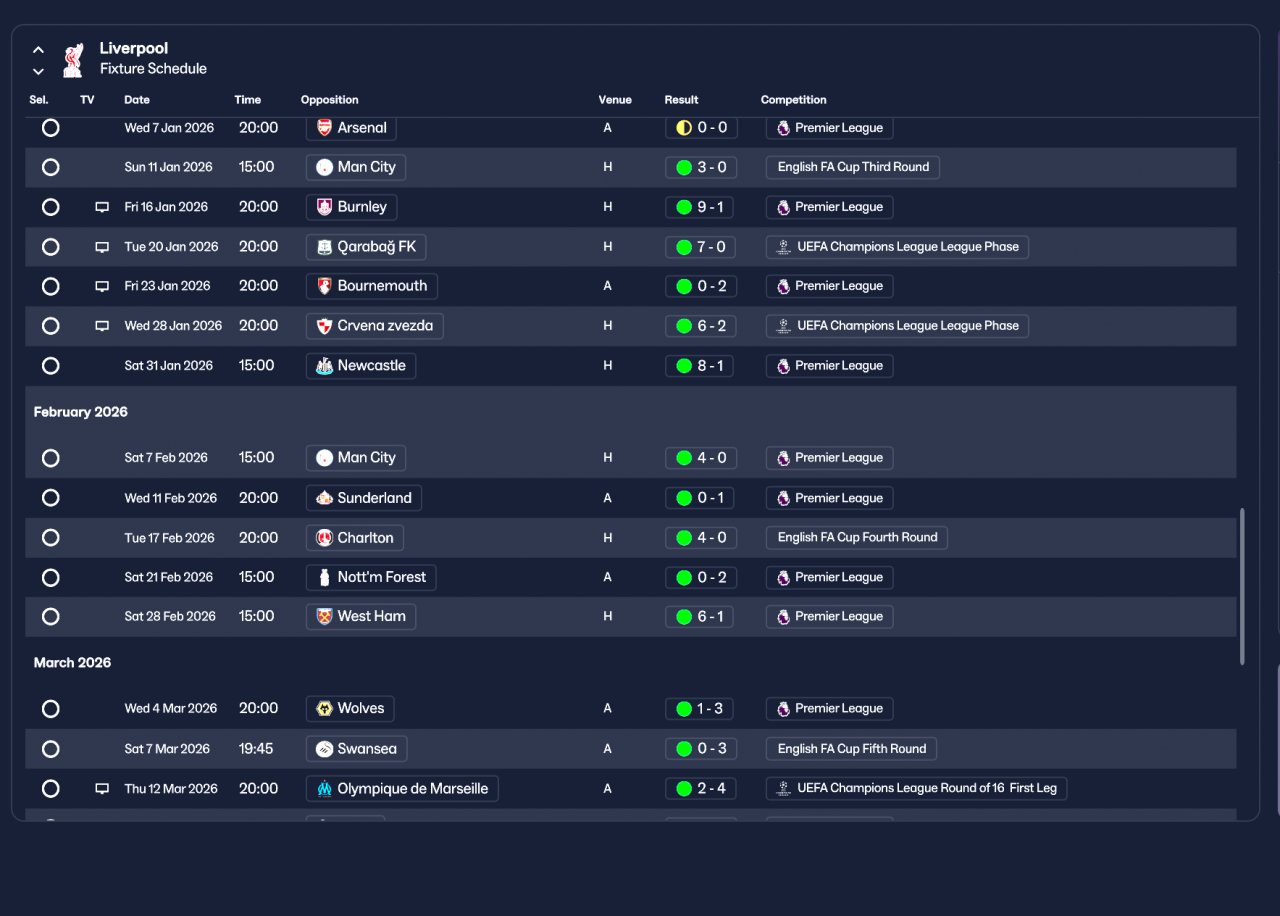Click Champions League icon on Crvena zvezda row
Image resolution: width=1280 pixels, height=916 pixels.
(784, 326)
